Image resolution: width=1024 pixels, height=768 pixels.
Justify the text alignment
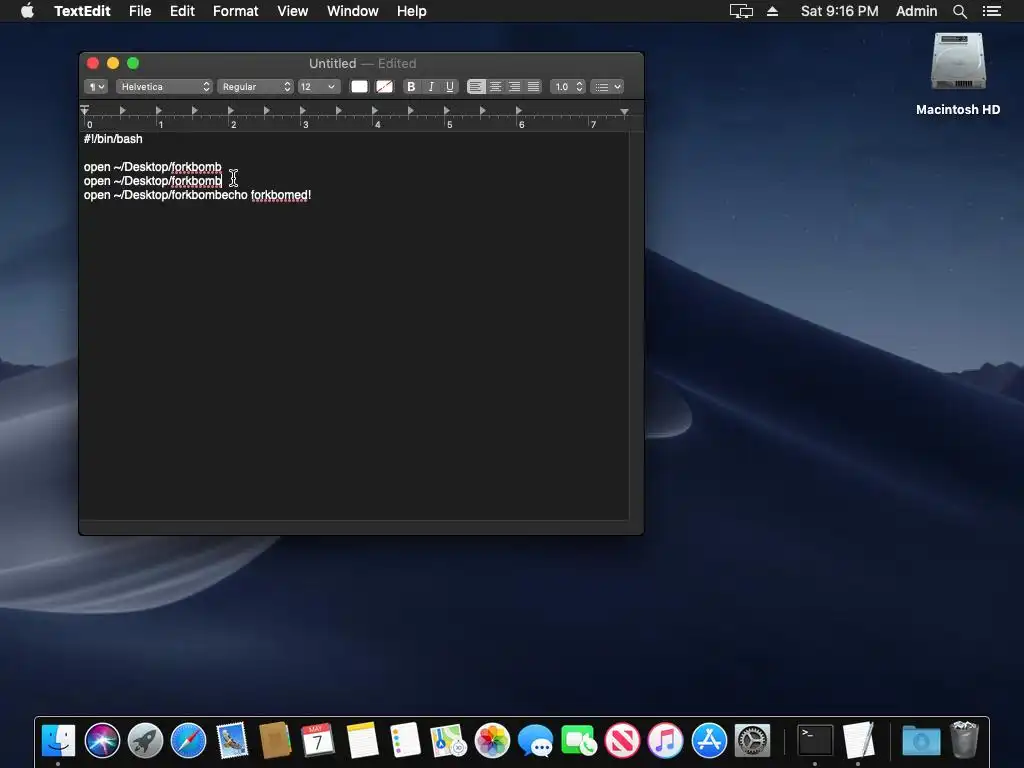533,86
